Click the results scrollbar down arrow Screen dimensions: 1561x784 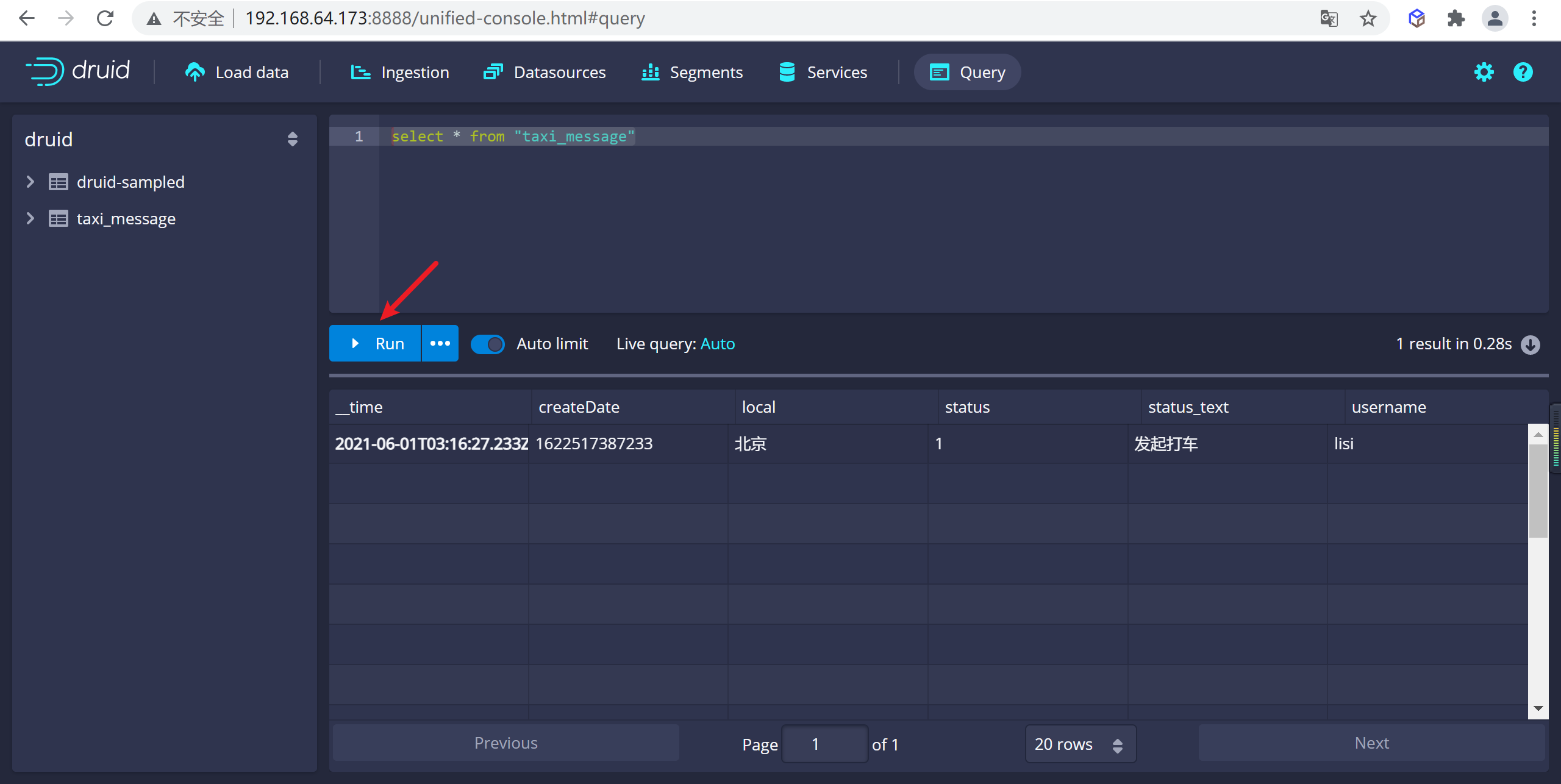1538,708
